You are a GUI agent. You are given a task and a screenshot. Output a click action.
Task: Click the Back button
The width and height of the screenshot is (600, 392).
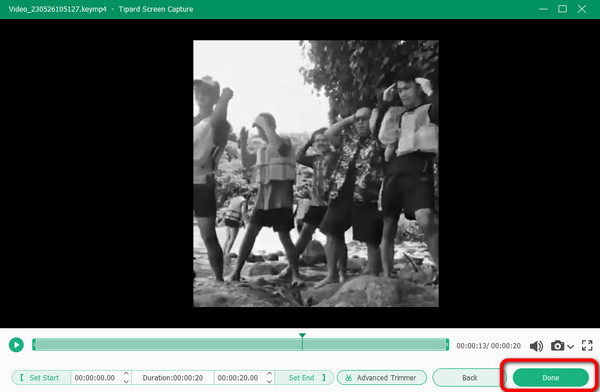coord(469,377)
